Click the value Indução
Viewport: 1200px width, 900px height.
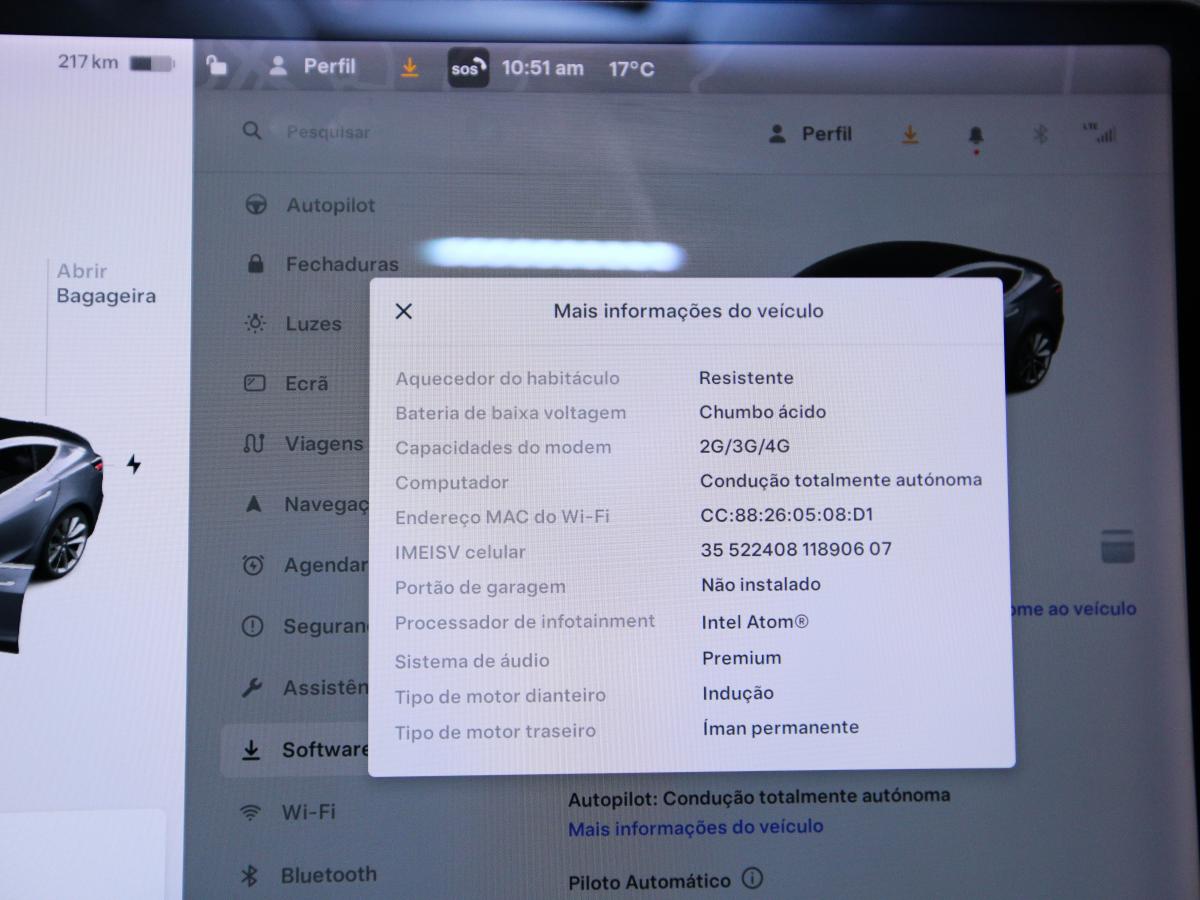point(738,693)
